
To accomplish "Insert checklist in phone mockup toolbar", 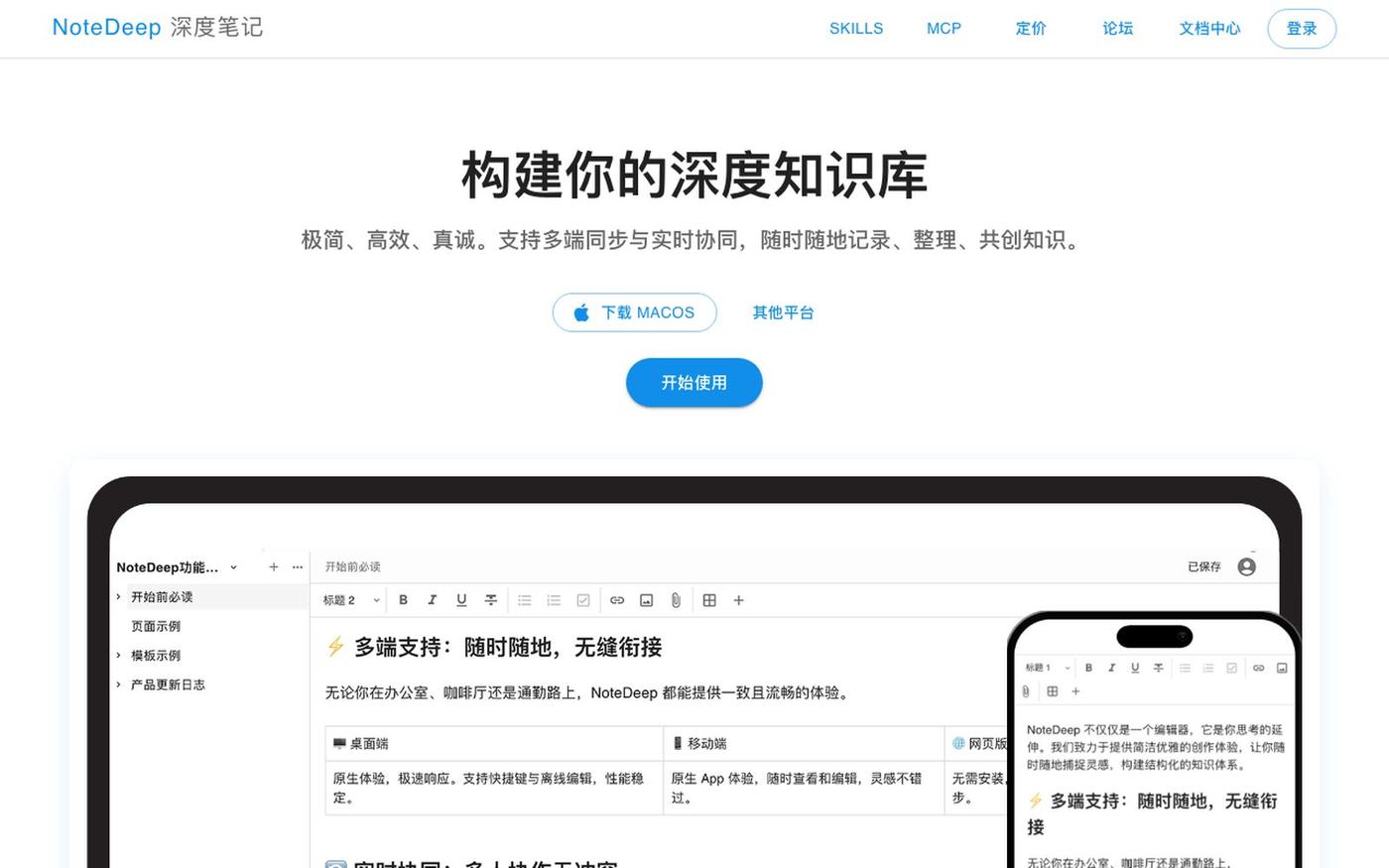I will tap(1231, 668).
